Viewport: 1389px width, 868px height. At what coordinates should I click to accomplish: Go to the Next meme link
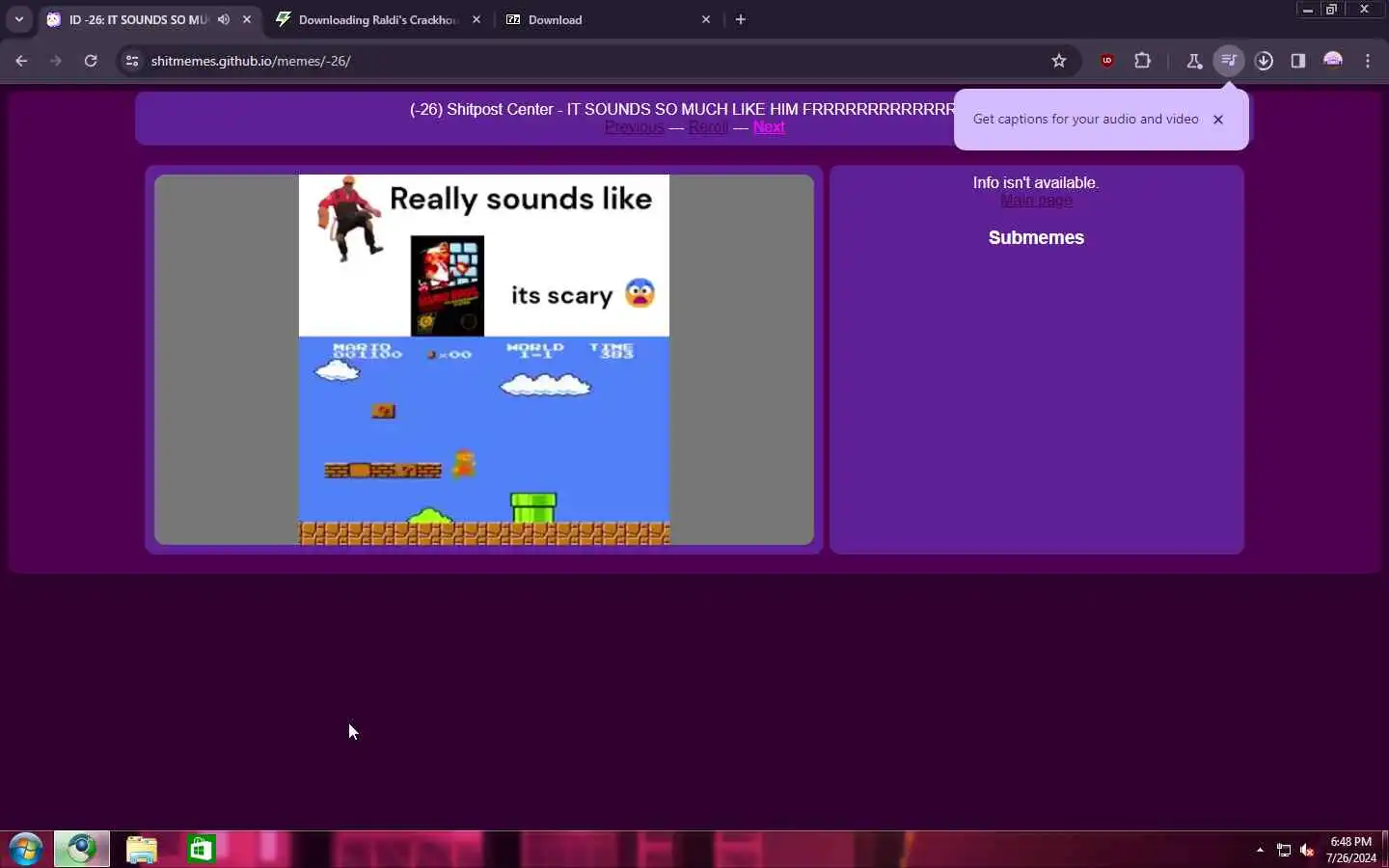tap(769, 127)
